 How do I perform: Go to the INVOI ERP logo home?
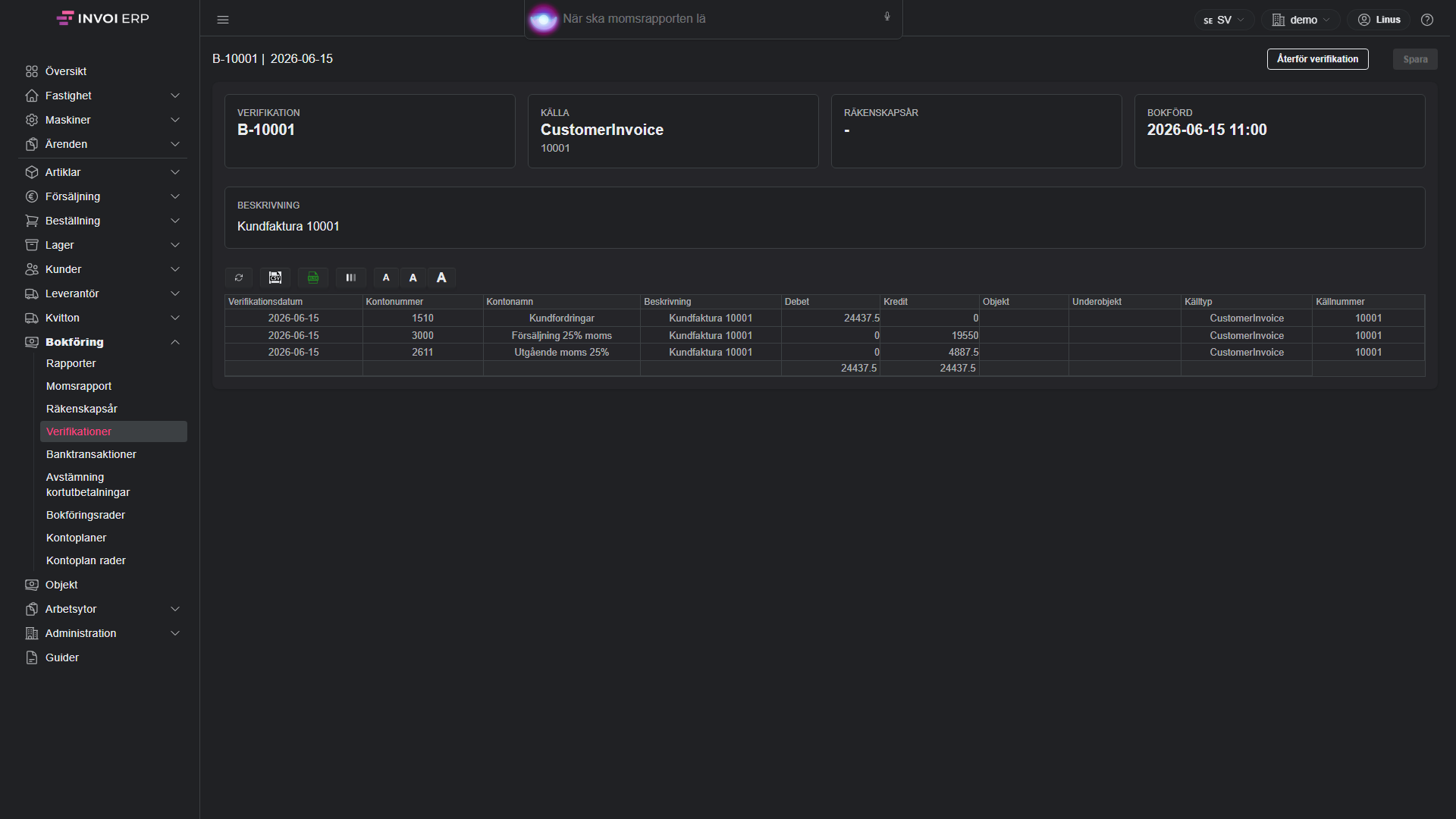pyautogui.click(x=103, y=18)
